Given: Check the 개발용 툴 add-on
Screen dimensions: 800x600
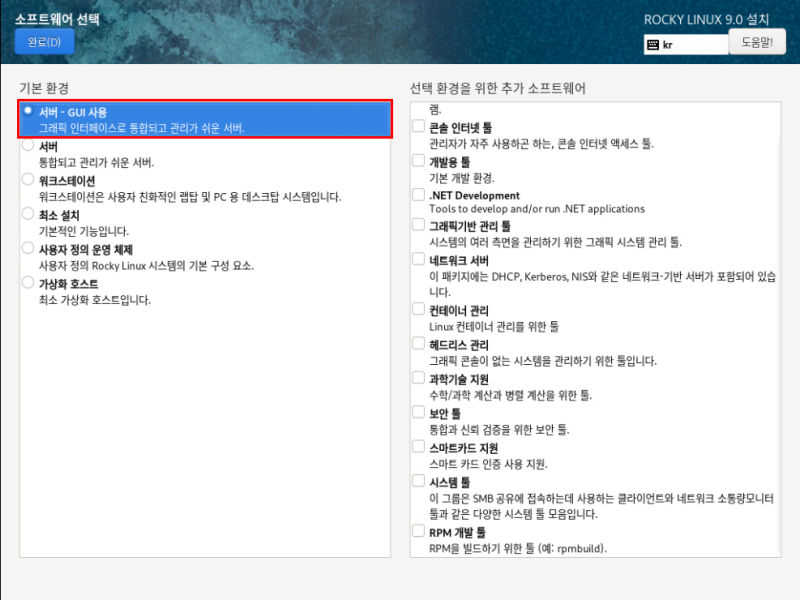Looking at the screenshot, I should click(418, 161).
